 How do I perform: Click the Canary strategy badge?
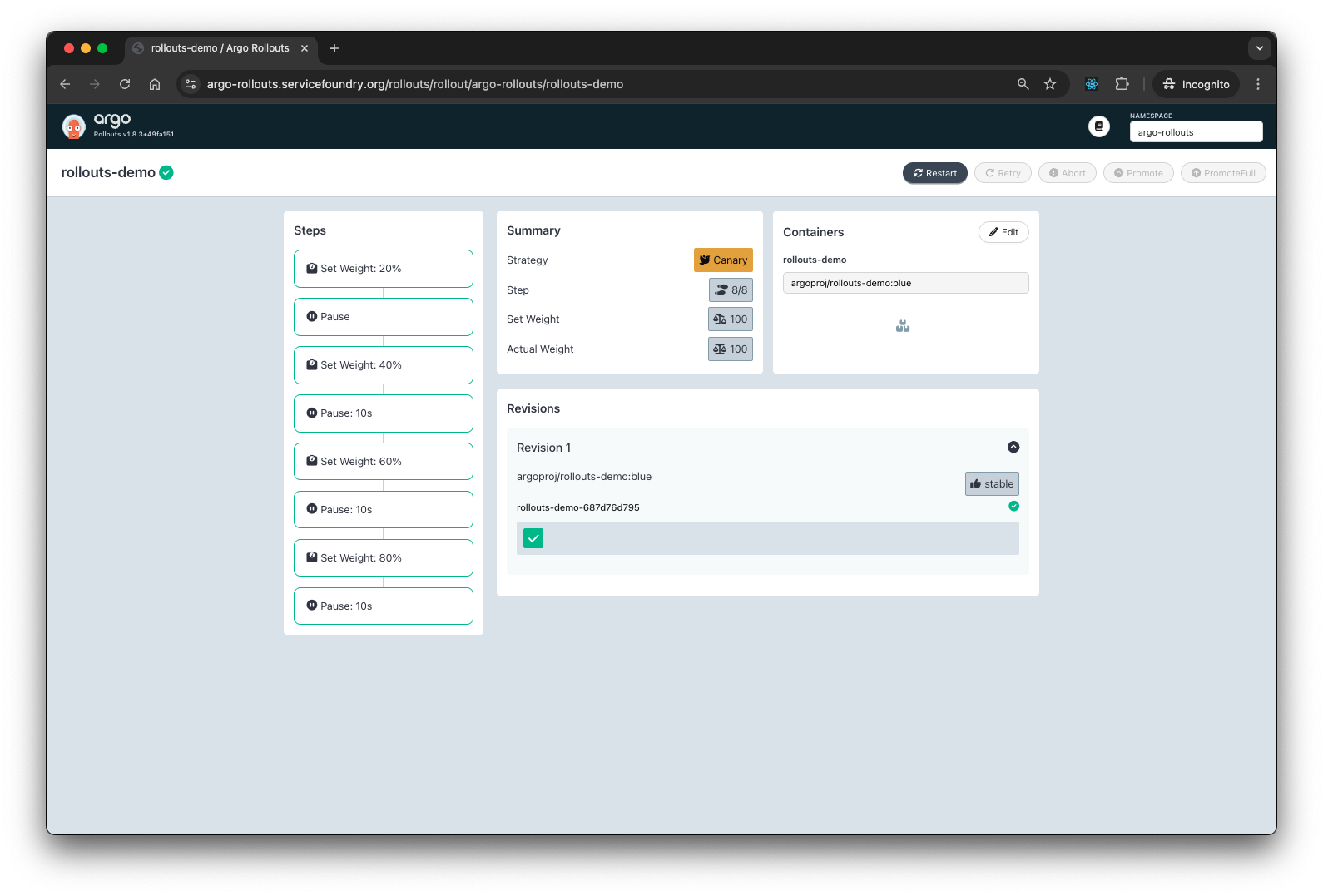point(723,260)
